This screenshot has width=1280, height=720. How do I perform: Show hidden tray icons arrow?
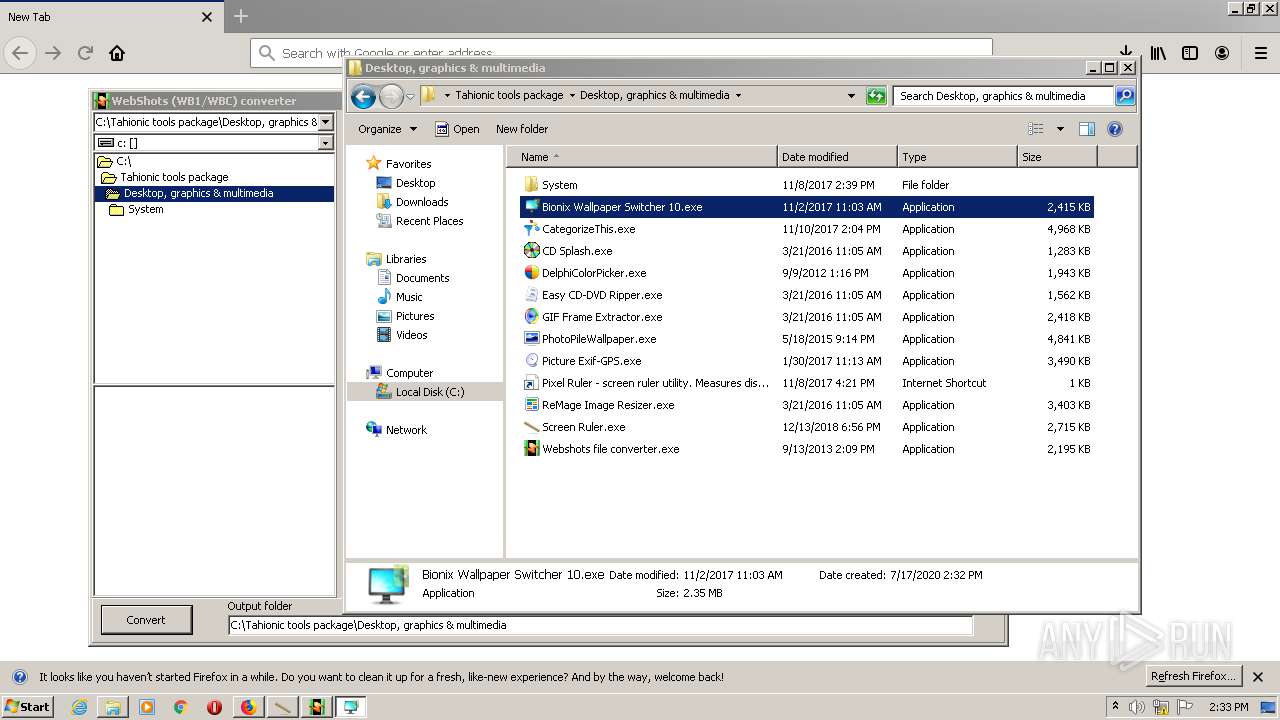(x=1115, y=706)
